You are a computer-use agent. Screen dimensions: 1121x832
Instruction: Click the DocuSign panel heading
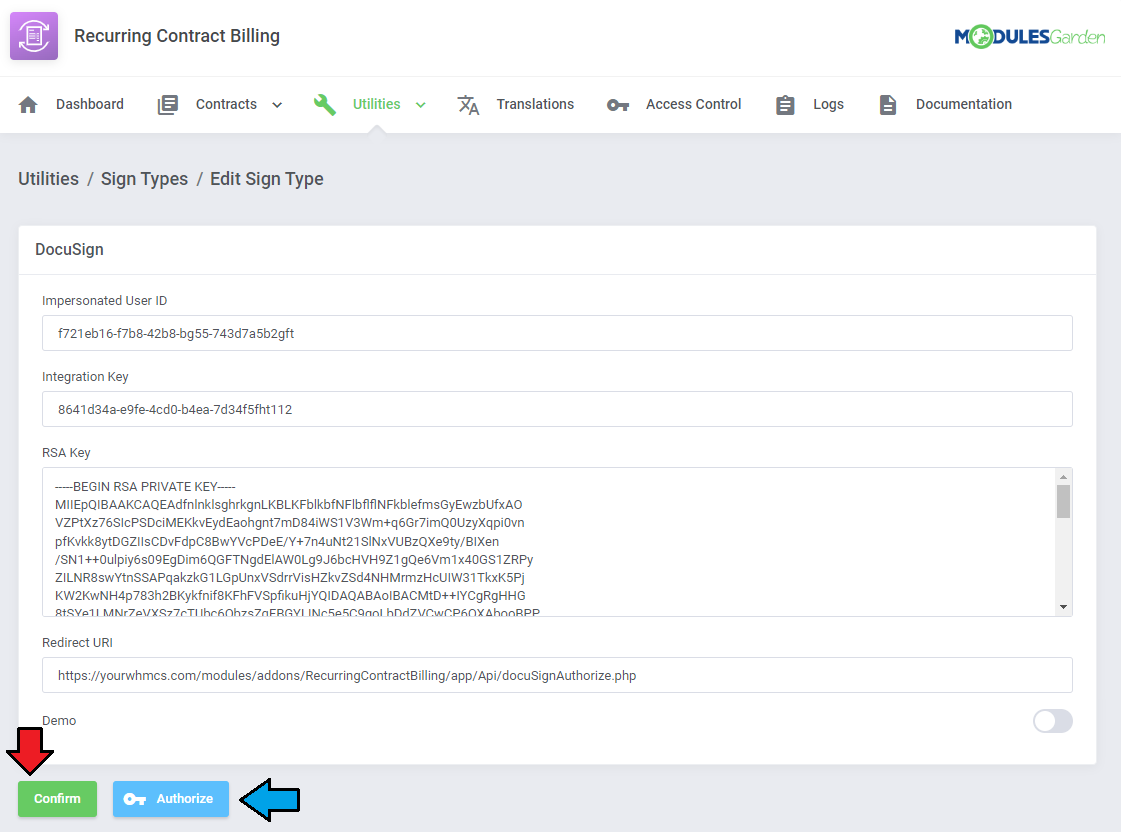(x=69, y=249)
